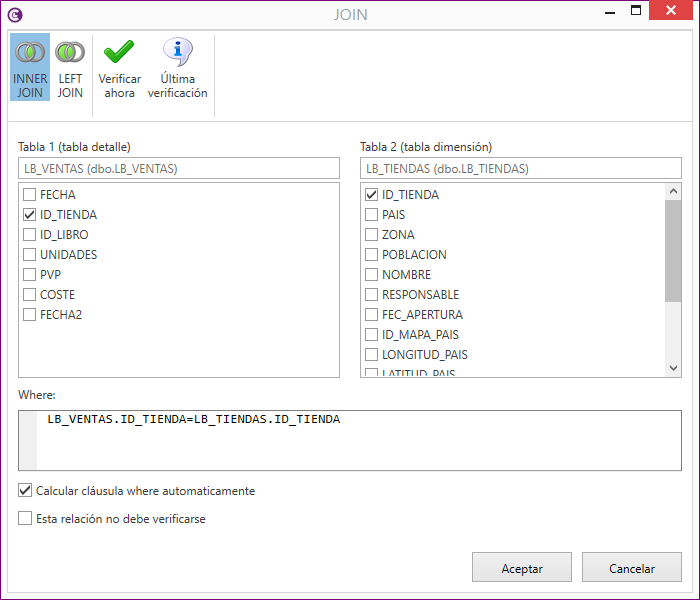Screen dimensions: 700x600
Task: Tick the UNIDADES checkbox
Action: [30, 255]
